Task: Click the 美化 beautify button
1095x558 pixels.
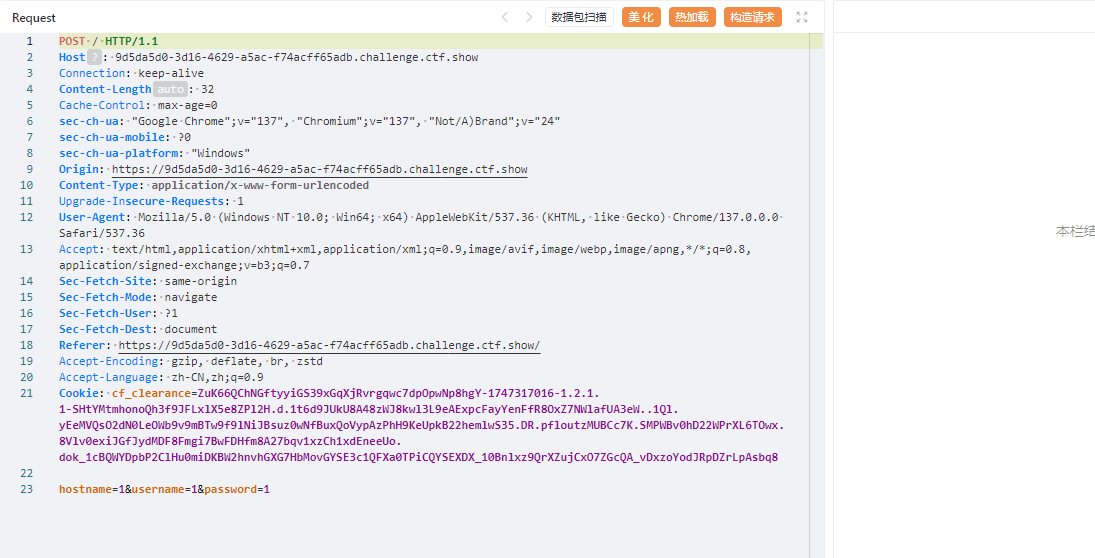Action: (641, 17)
